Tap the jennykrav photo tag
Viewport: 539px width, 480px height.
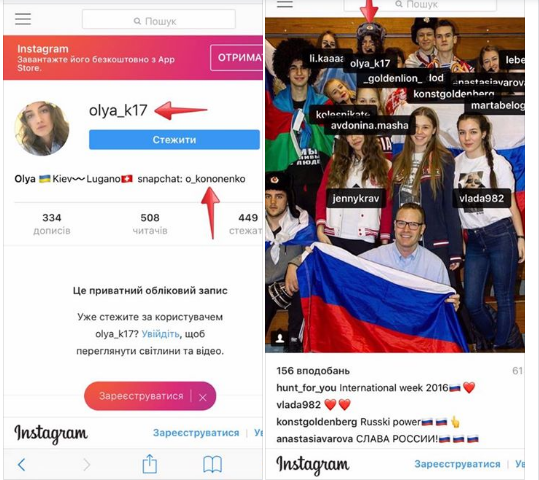pos(356,198)
